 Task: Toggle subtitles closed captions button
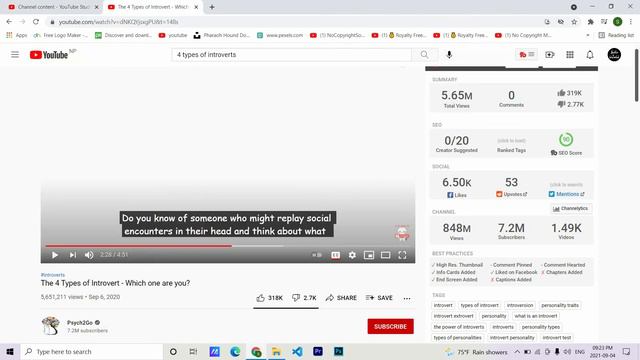point(336,255)
